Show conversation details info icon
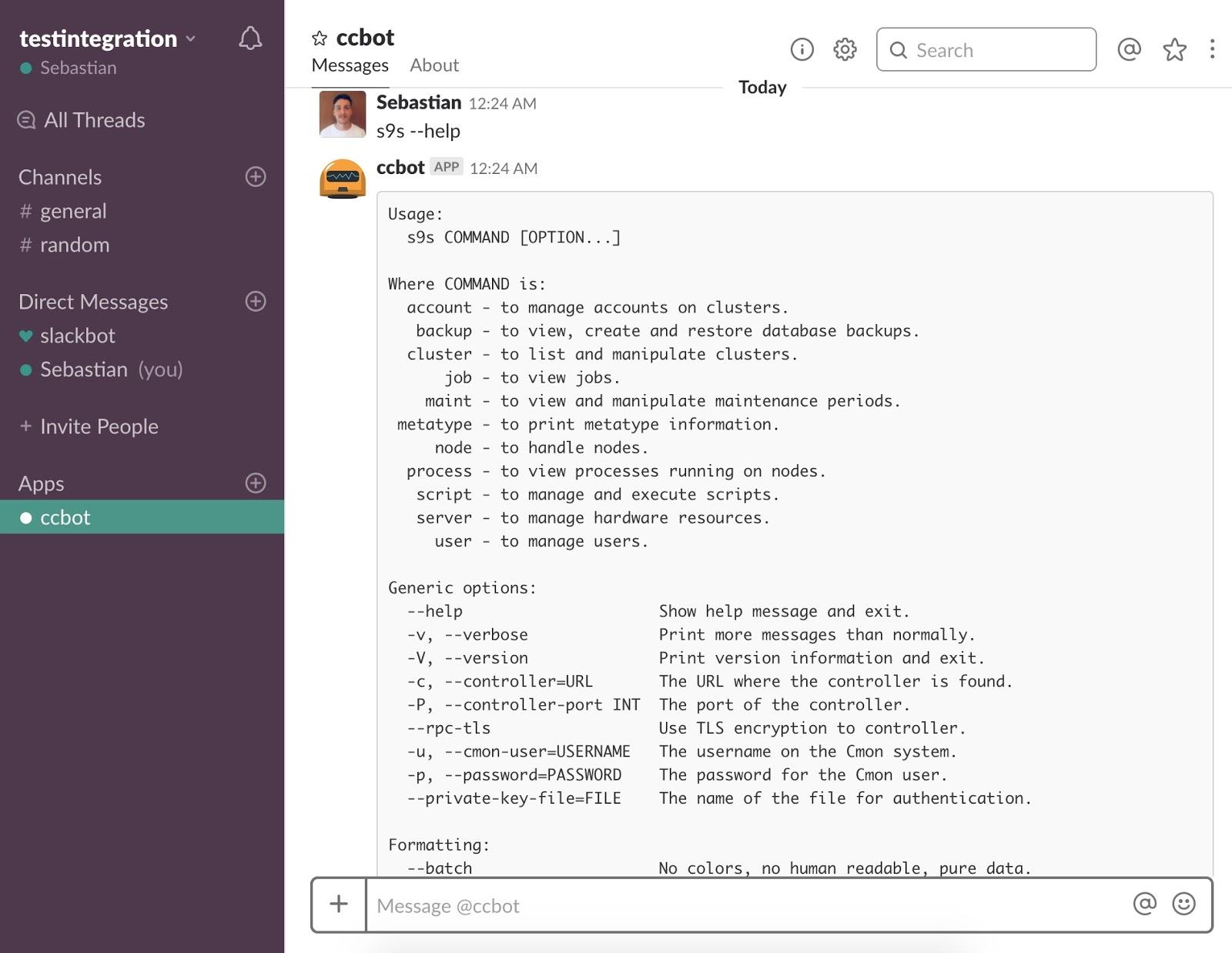This screenshot has height=953, width=1232. (x=802, y=49)
